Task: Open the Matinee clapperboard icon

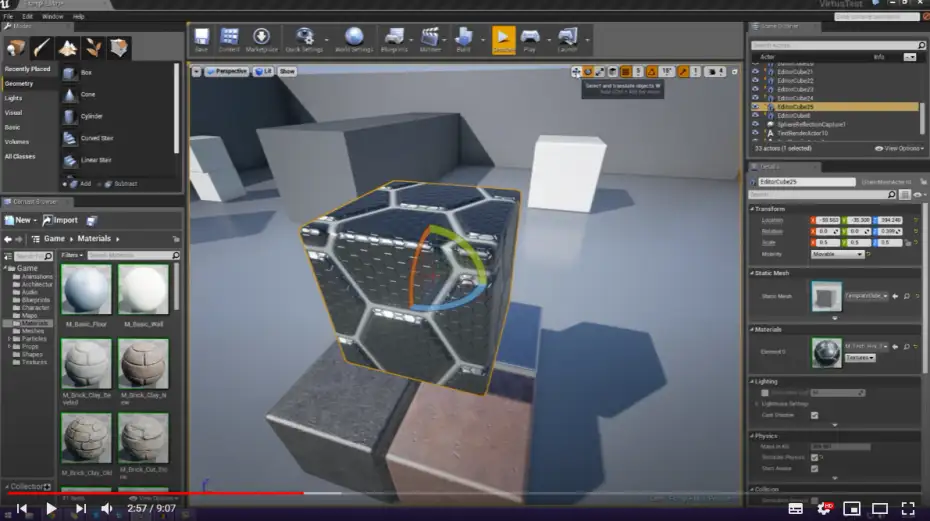Action: point(430,40)
